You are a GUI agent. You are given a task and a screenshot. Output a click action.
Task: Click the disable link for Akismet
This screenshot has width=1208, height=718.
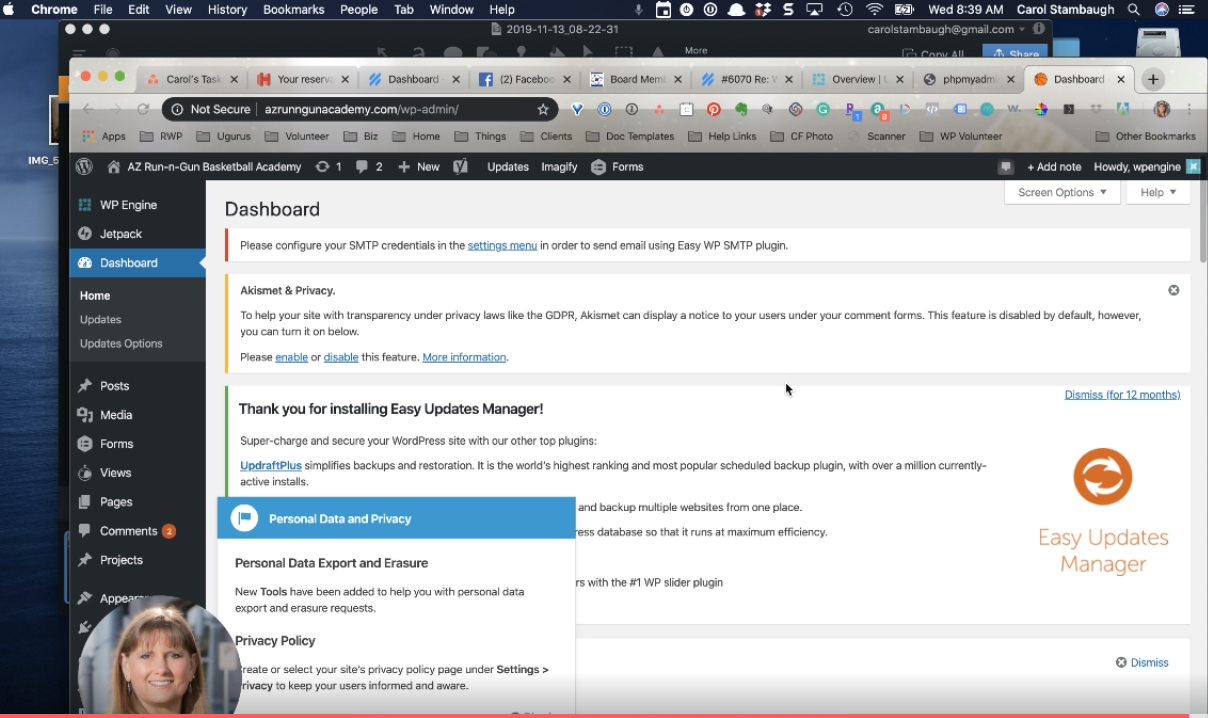click(341, 357)
